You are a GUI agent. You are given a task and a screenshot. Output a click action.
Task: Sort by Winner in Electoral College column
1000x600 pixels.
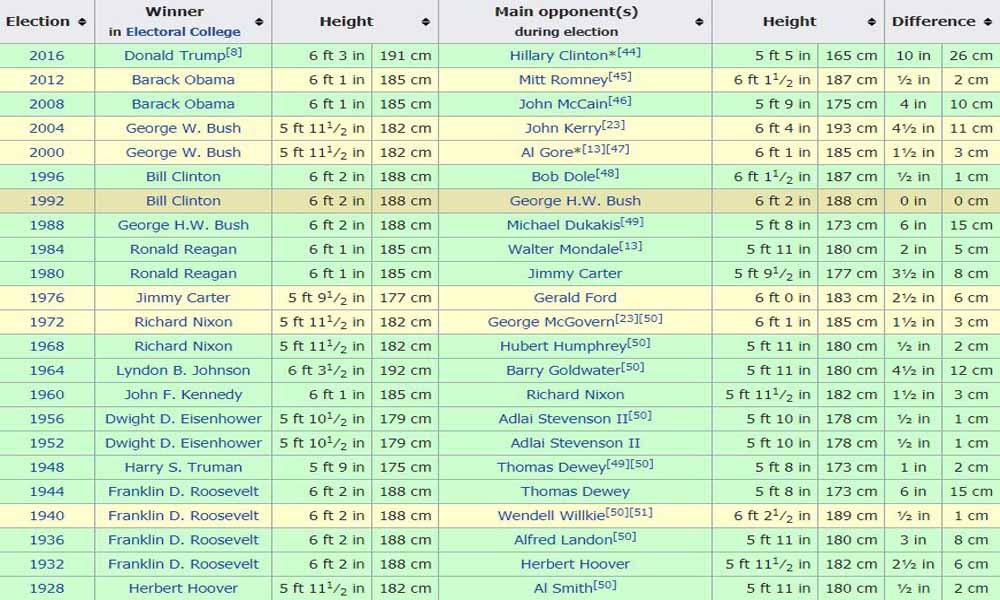coord(259,22)
